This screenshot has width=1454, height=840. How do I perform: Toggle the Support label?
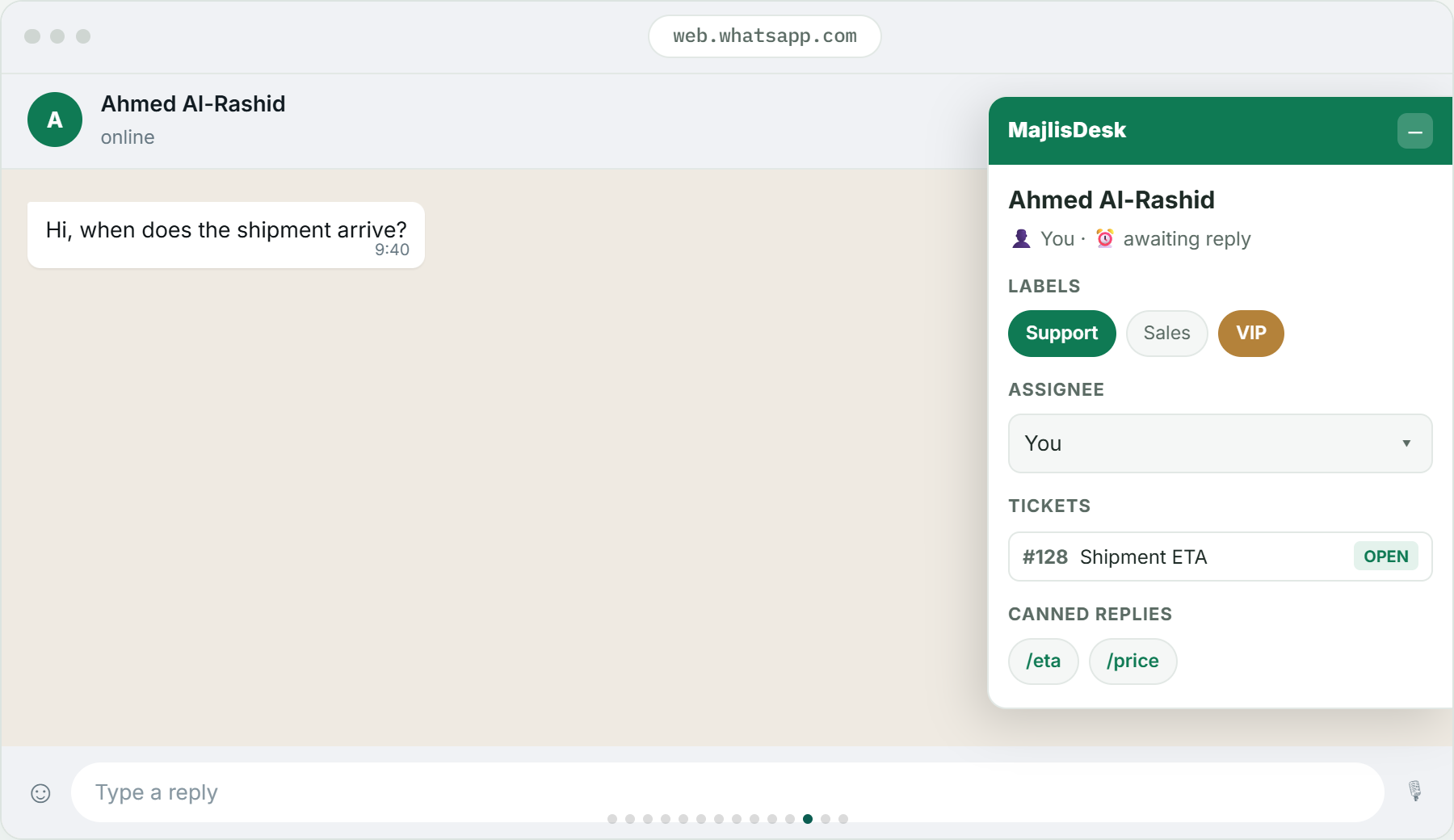tap(1061, 334)
